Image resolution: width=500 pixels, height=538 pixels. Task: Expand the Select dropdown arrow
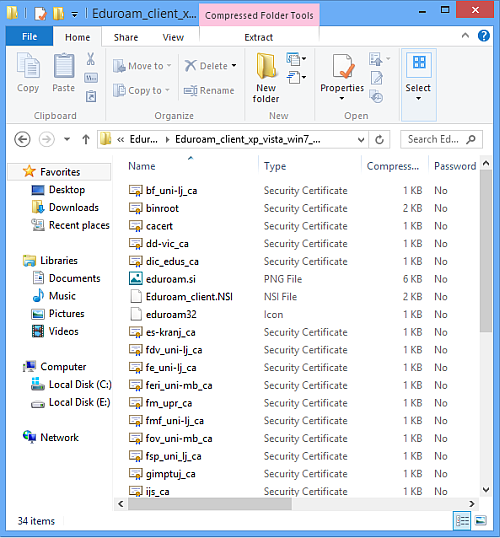click(418, 98)
